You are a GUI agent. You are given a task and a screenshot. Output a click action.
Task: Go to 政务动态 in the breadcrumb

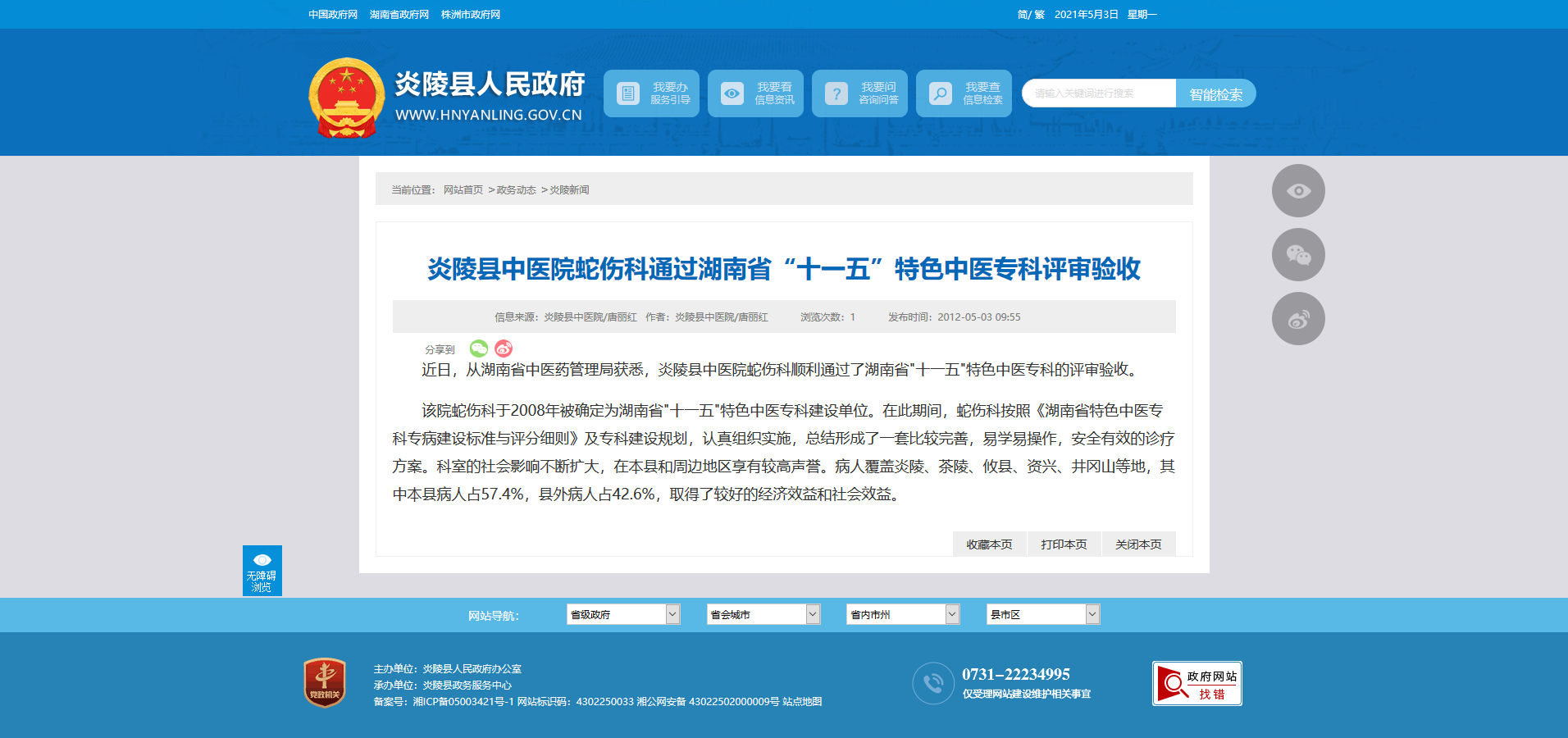point(516,190)
